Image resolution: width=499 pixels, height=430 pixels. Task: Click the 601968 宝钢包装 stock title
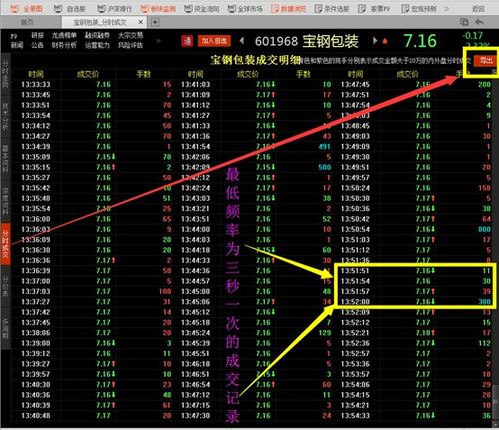click(x=306, y=41)
